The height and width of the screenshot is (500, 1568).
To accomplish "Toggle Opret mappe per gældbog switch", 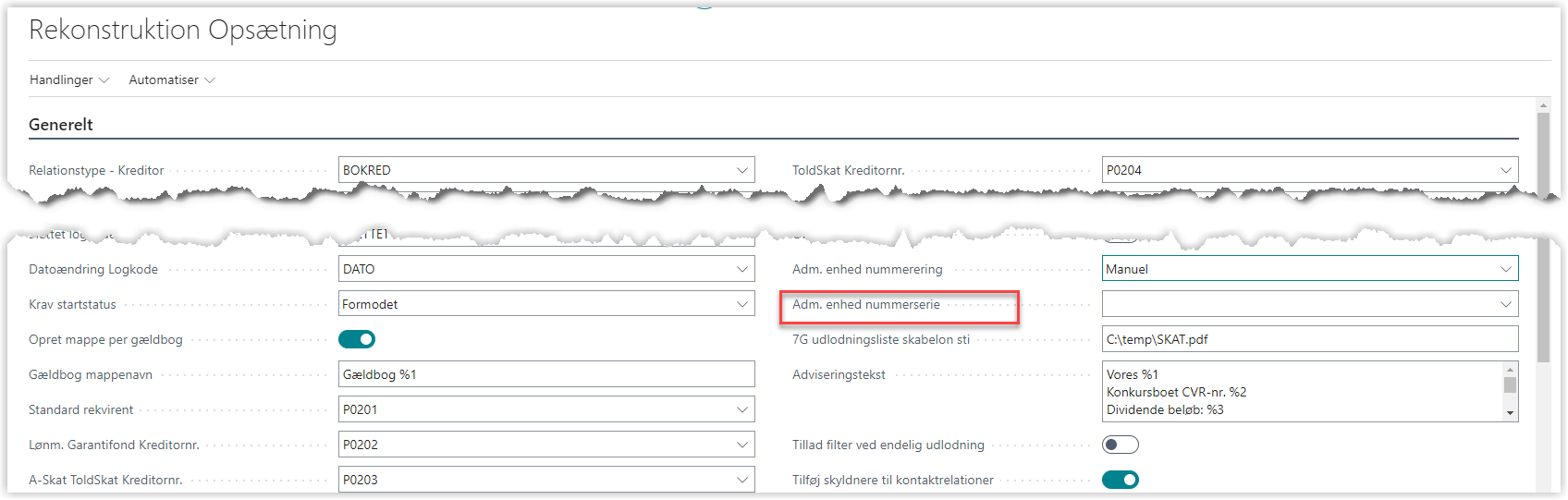I will click(357, 339).
